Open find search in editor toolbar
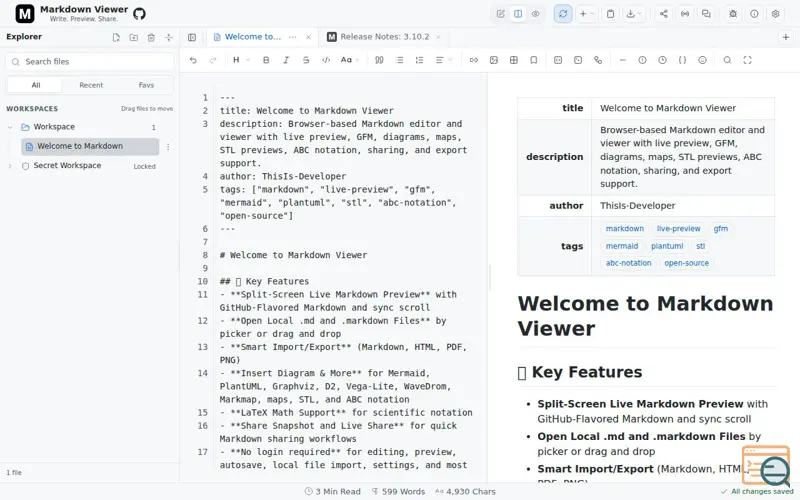Screen dimensions: 800x500 pos(727,60)
